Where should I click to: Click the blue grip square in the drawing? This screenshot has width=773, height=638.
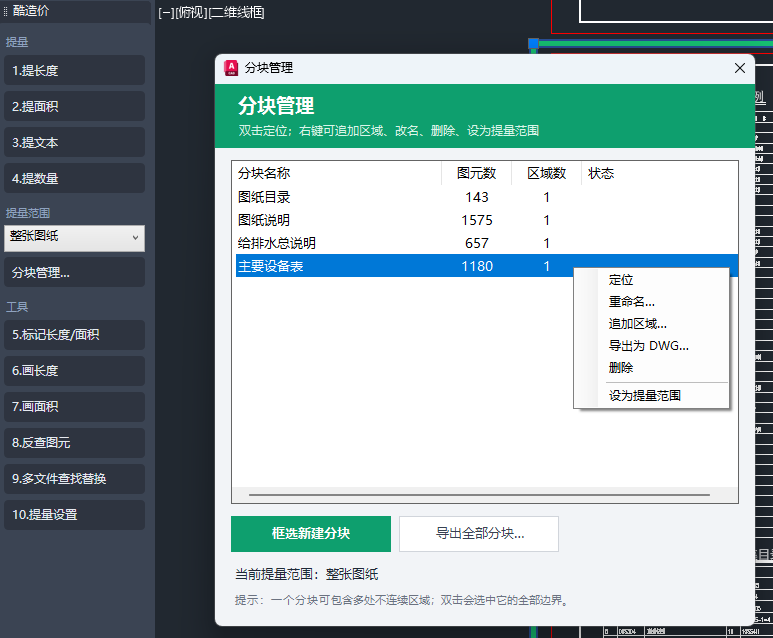pos(533,43)
